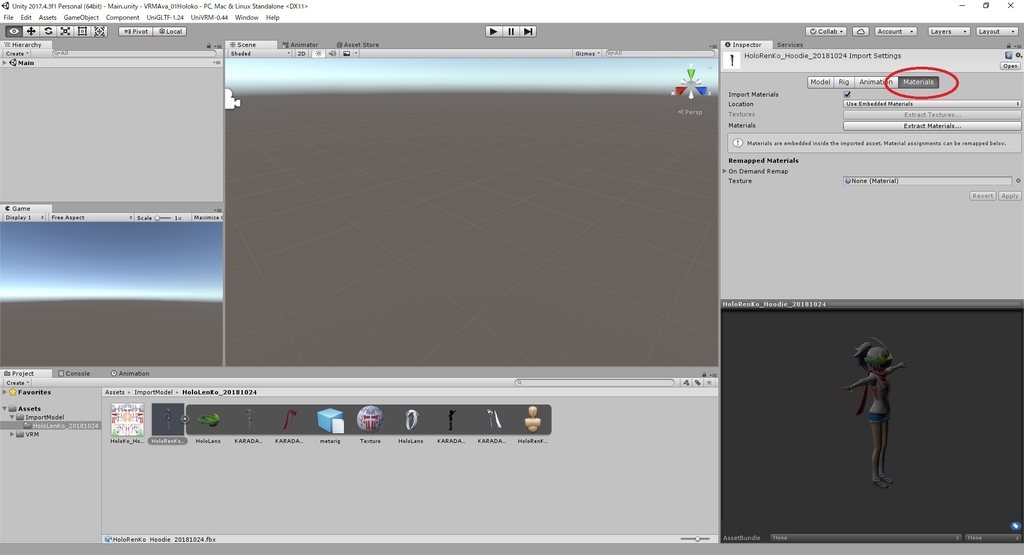Open Free Aspect dropdown

pos(91,217)
